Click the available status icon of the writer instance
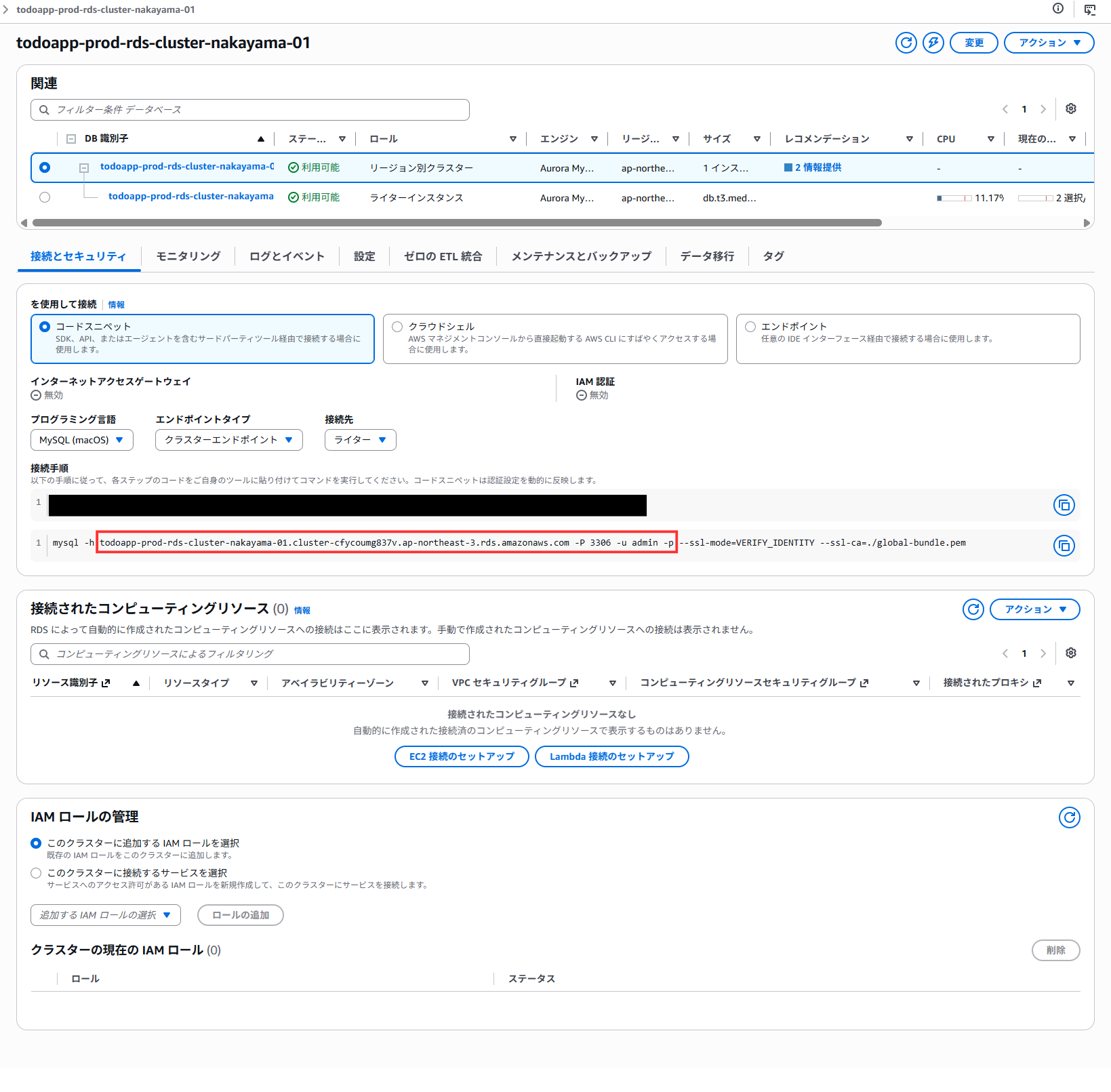Image resolution: width=1111 pixels, height=1092 pixels. click(x=294, y=197)
